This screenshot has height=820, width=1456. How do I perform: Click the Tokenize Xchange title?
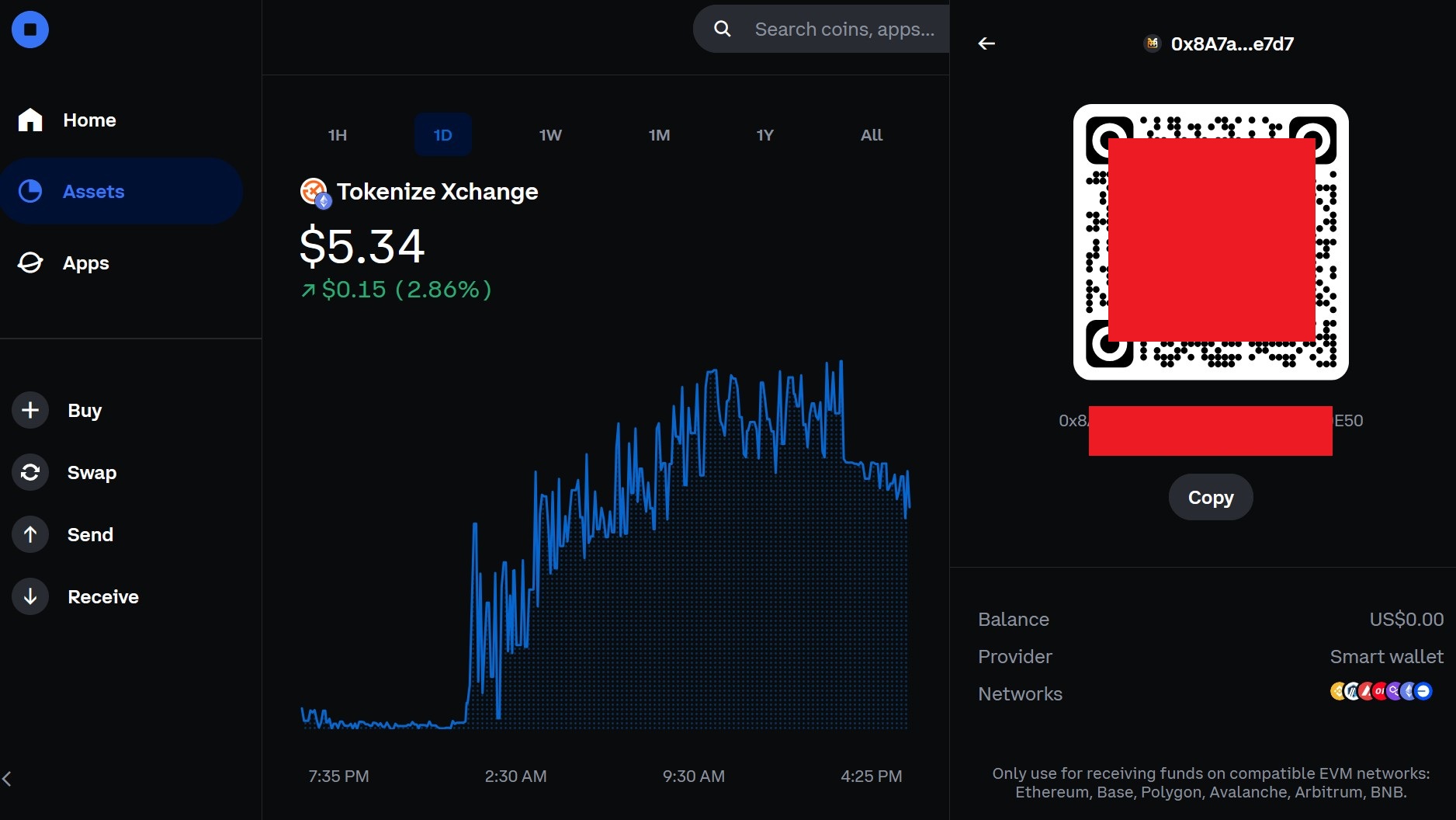tap(438, 192)
